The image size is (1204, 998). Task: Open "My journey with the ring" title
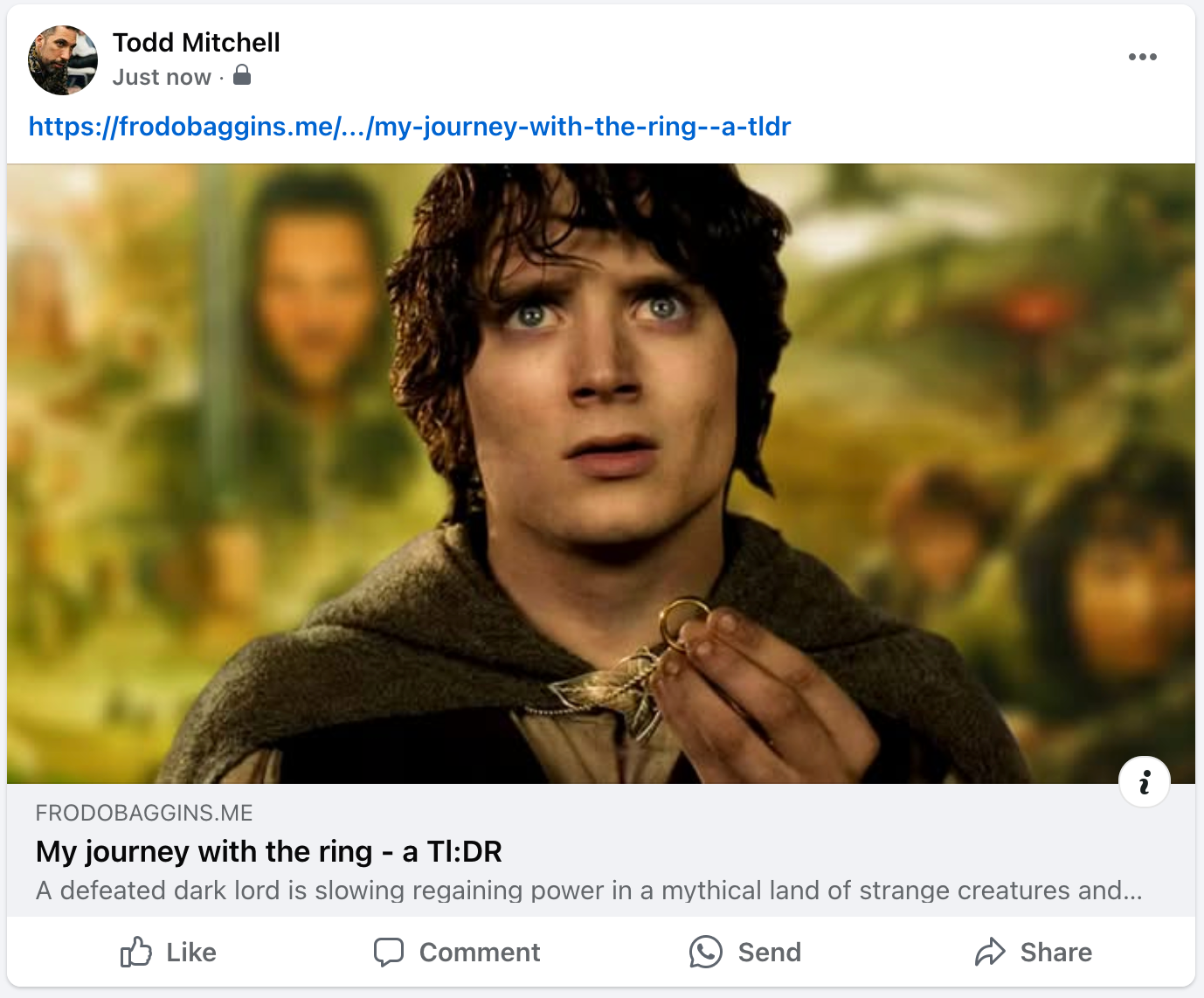click(269, 851)
